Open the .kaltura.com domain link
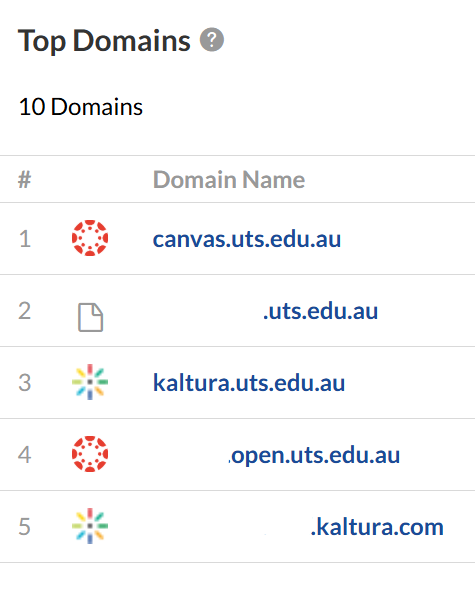475x592 pixels. click(377, 527)
